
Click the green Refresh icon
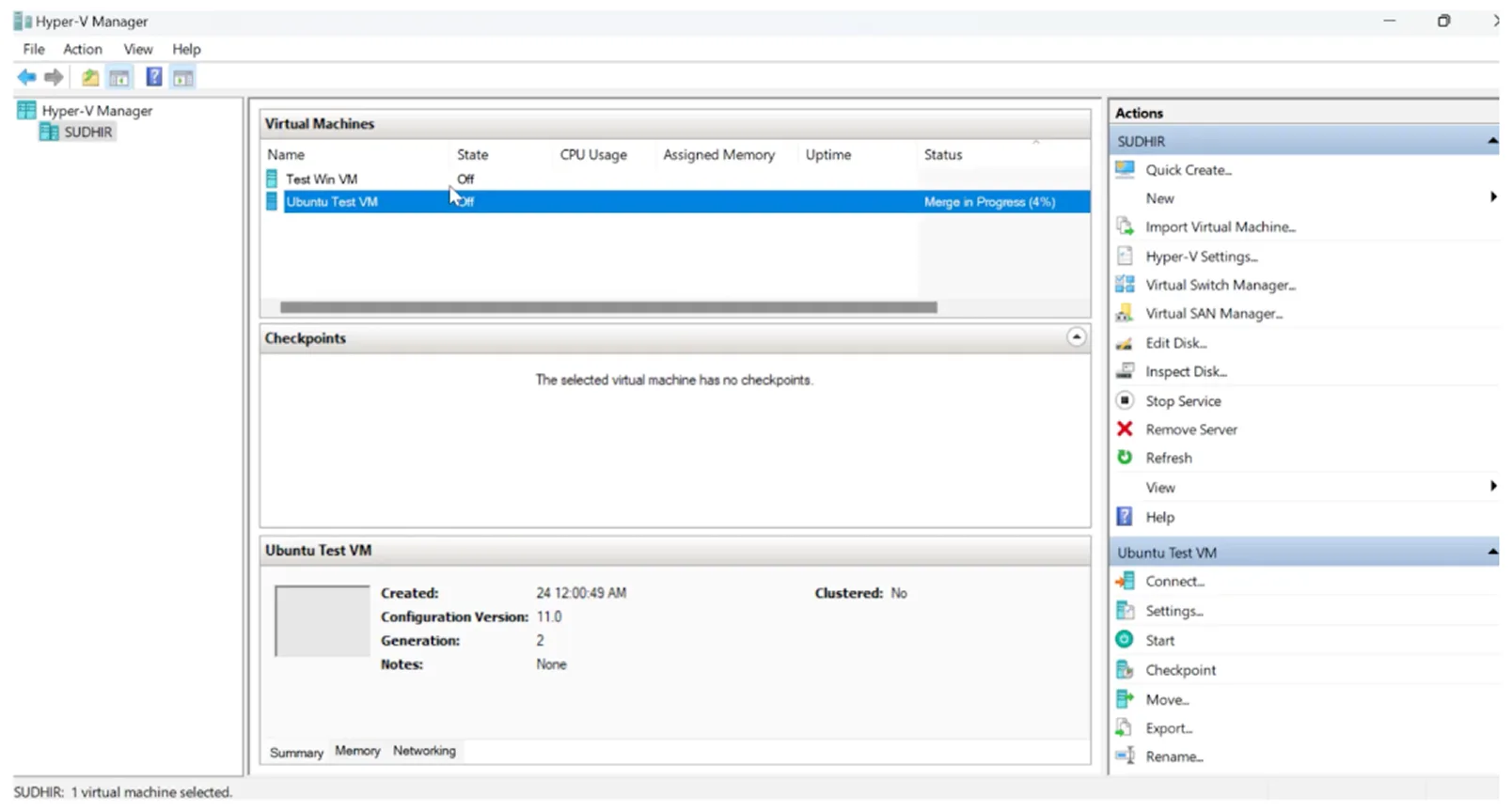(1125, 457)
